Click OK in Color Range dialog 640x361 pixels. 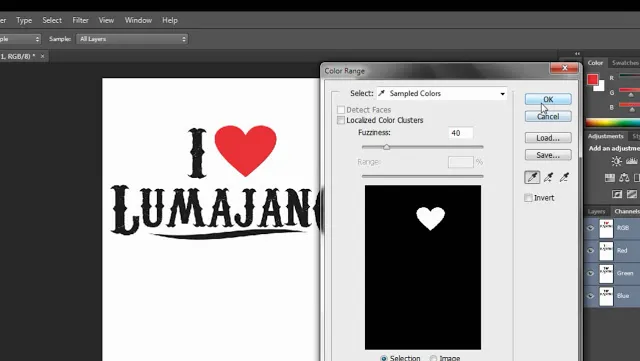coord(548,99)
